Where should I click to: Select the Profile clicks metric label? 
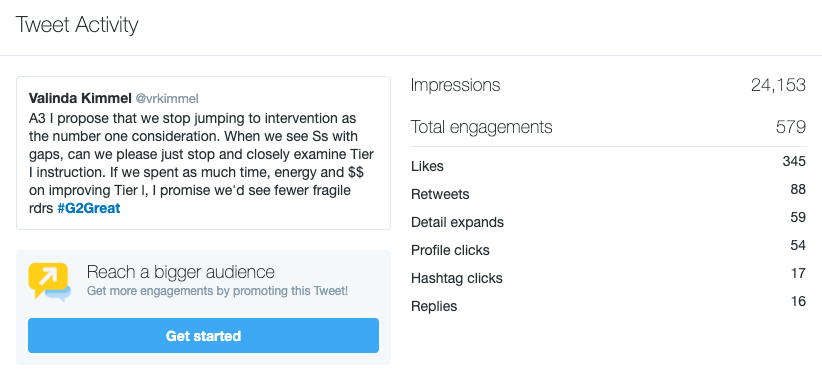(x=450, y=250)
